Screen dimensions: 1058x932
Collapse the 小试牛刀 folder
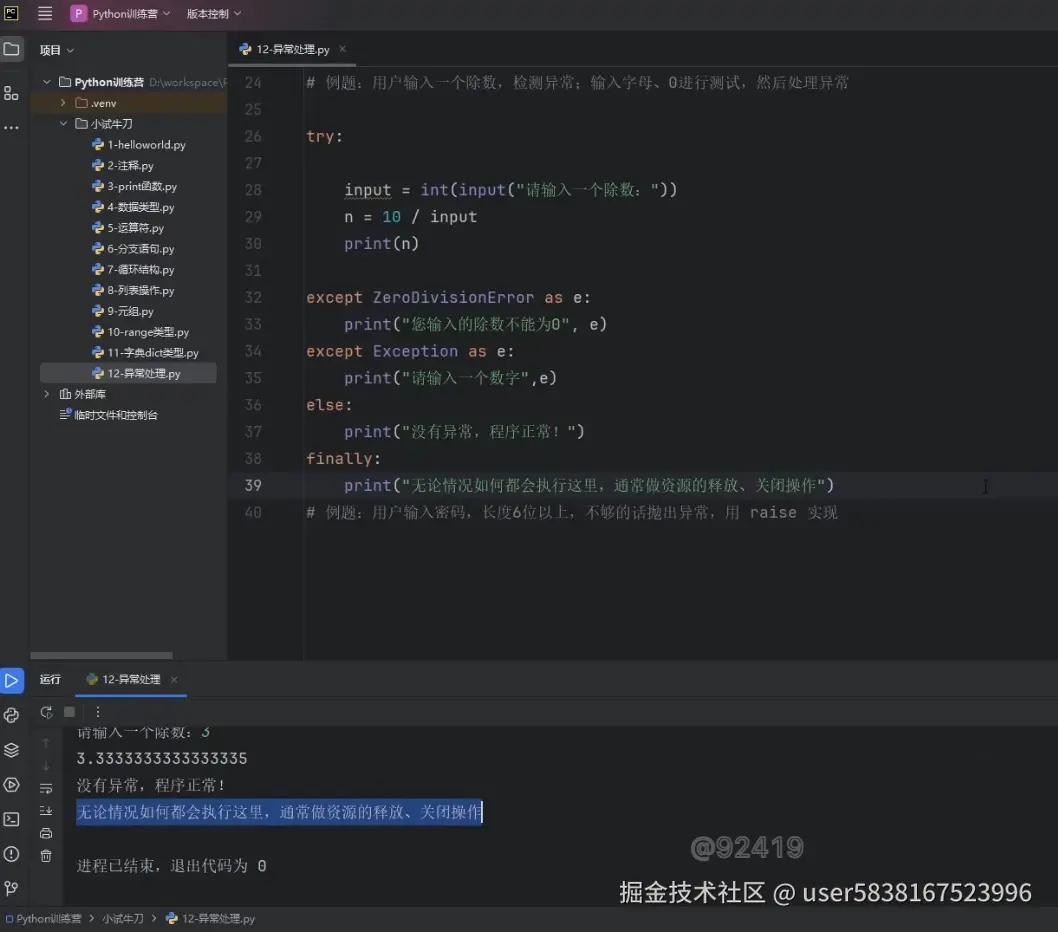click(62, 123)
